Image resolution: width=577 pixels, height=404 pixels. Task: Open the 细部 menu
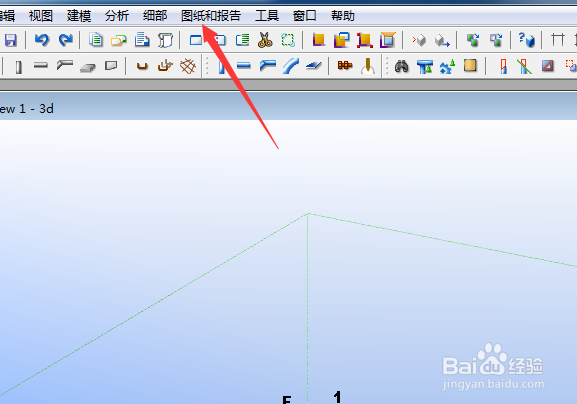[x=155, y=16]
